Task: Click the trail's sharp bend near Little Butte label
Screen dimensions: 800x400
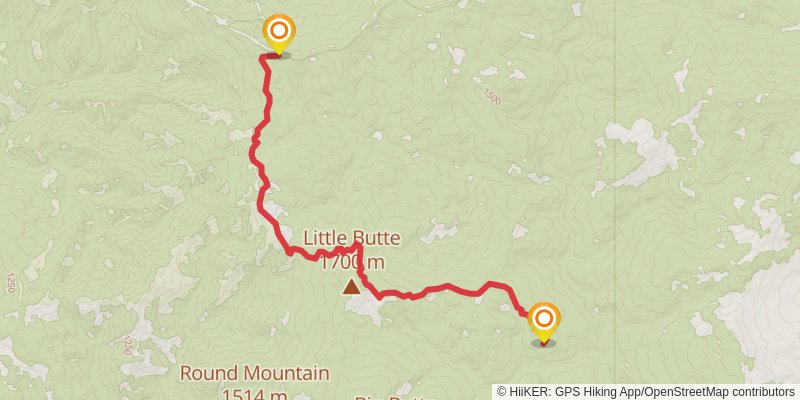Action: [358, 247]
